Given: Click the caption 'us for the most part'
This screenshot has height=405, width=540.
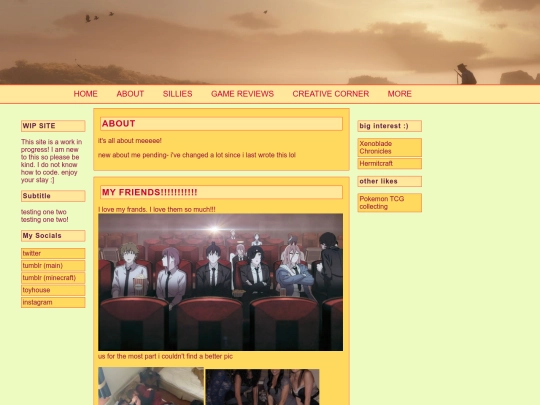Looking at the screenshot, I should 165,356.
